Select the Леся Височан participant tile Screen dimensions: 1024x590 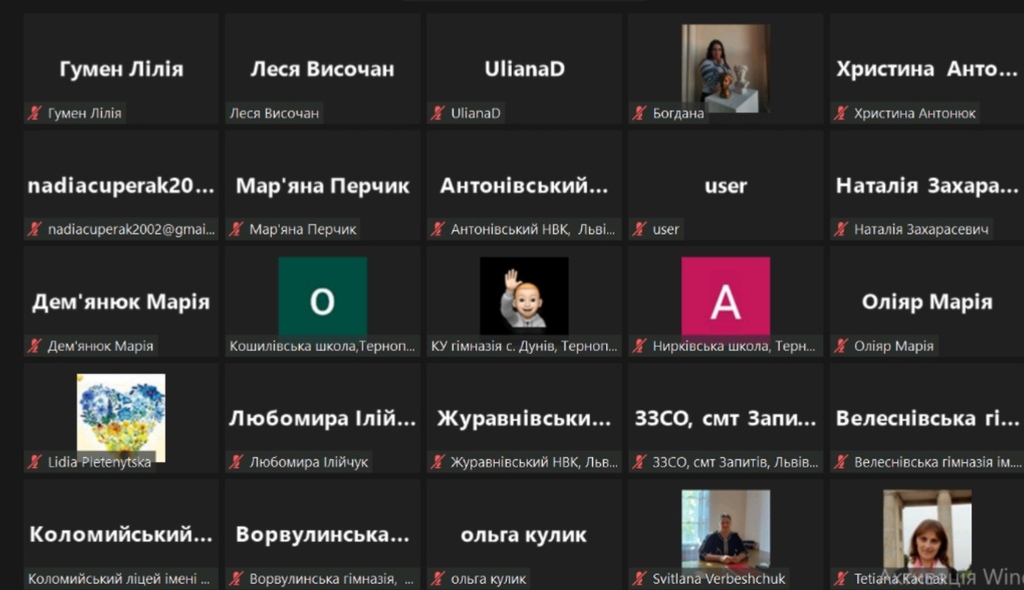point(323,68)
